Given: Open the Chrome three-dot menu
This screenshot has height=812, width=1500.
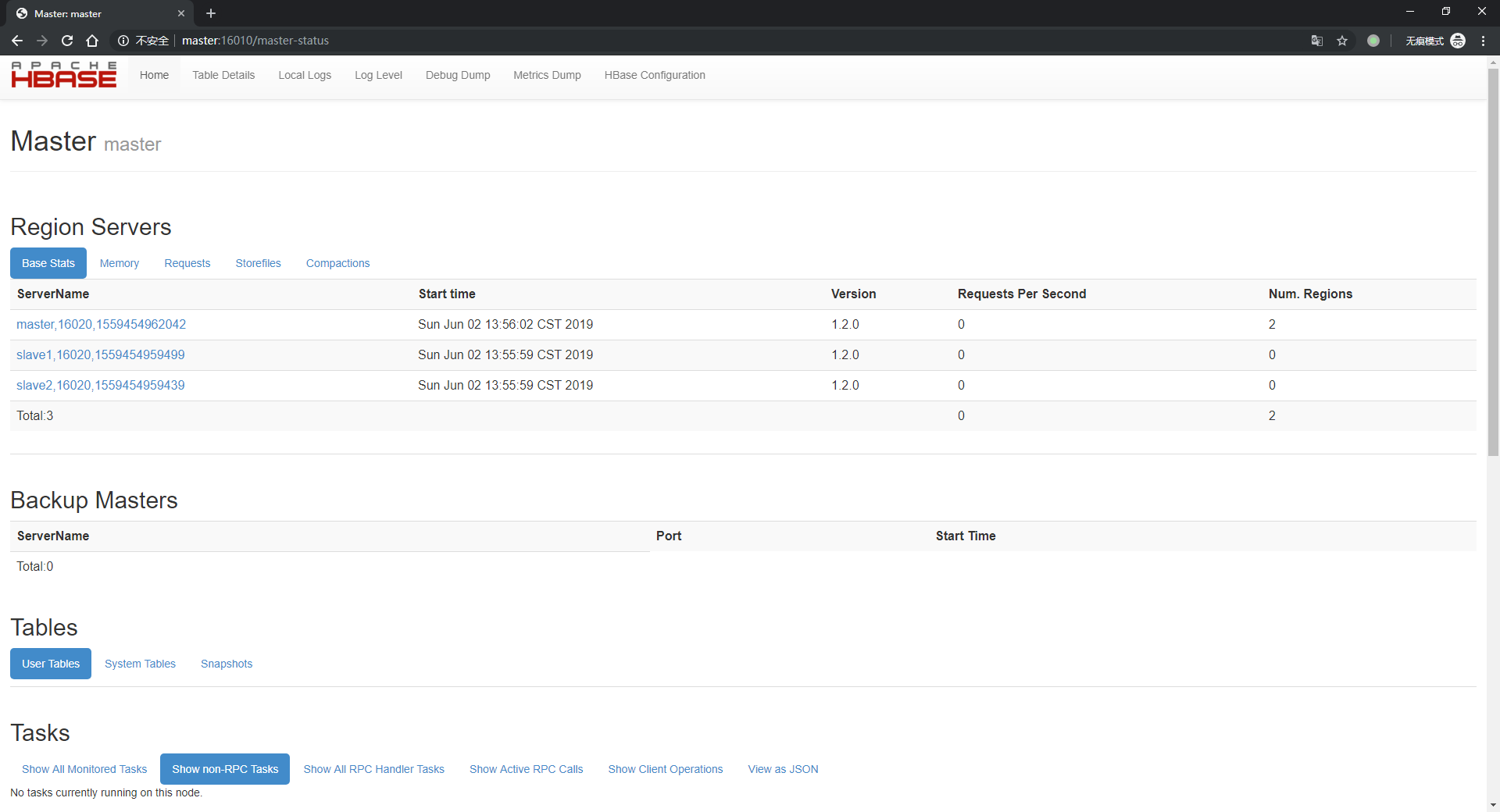Looking at the screenshot, I should pos(1483,41).
